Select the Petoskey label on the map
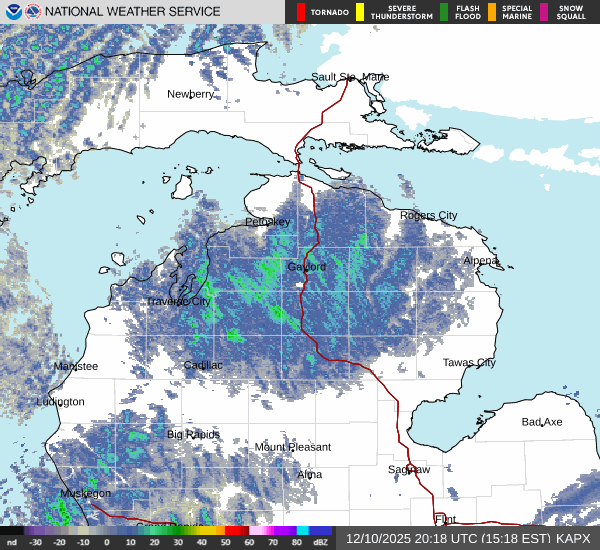Screen dimensions: 600x550 pyautogui.click(x=268, y=221)
